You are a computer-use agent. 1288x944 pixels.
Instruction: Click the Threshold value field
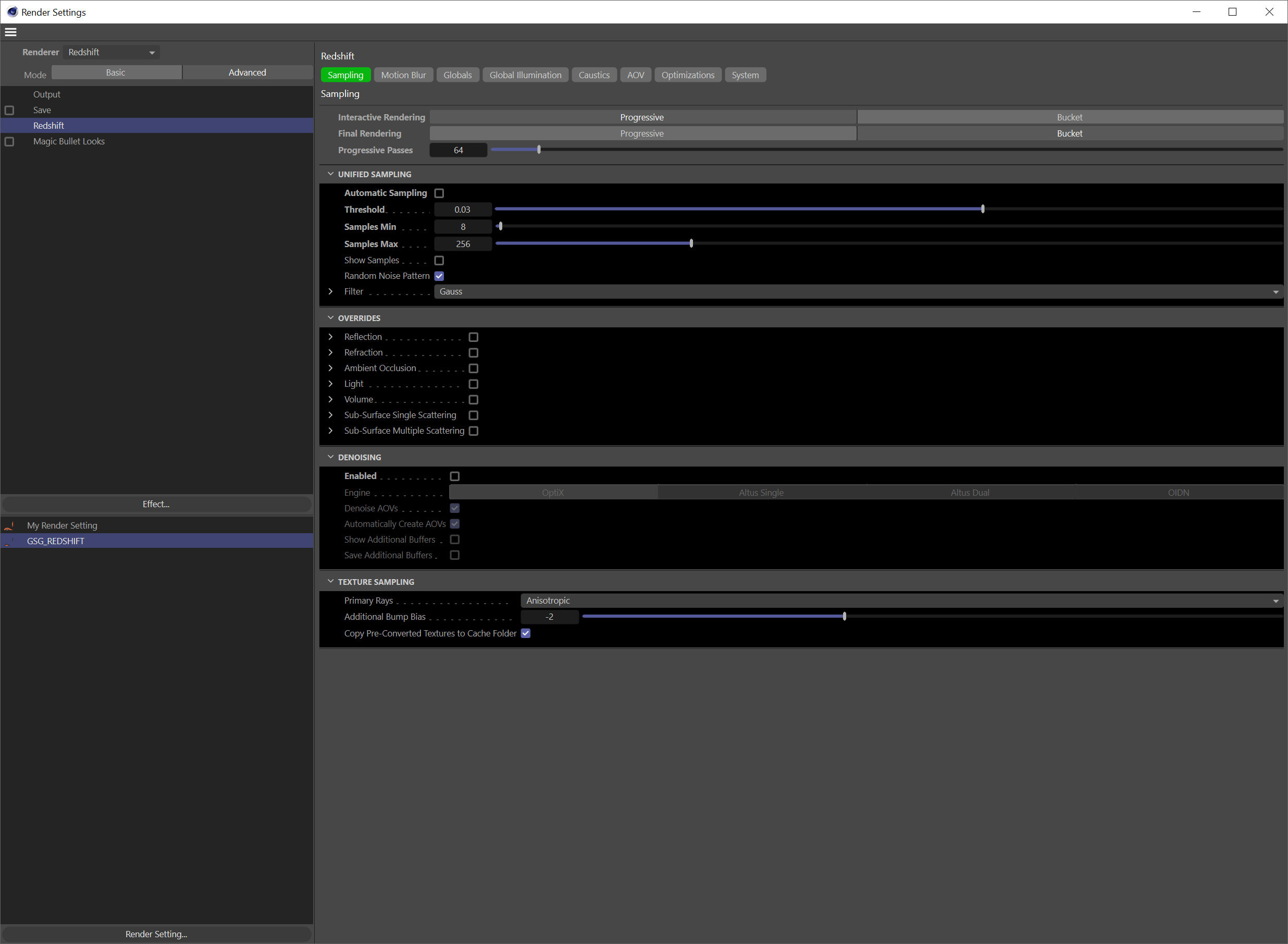click(x=463, y=210)
